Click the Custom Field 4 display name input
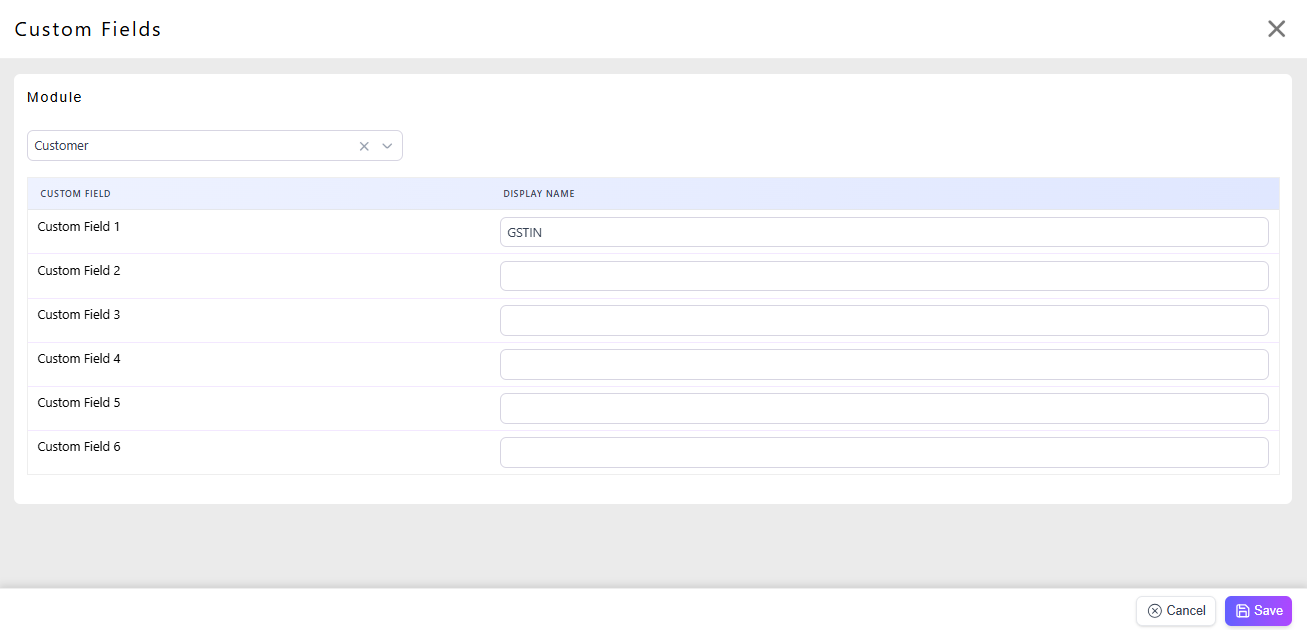This screenshot has height=630, width=1307. click(883, 364)
